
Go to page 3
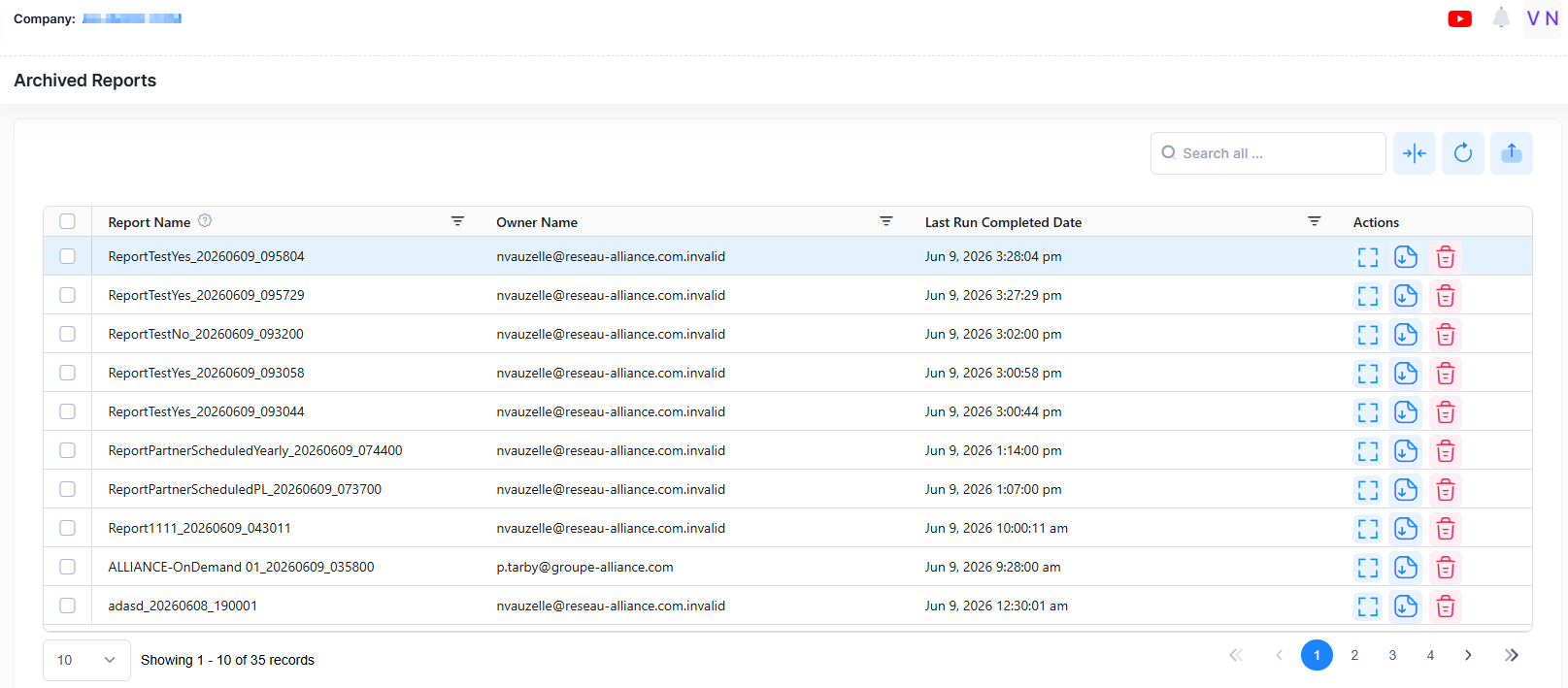click(1392, 655)
